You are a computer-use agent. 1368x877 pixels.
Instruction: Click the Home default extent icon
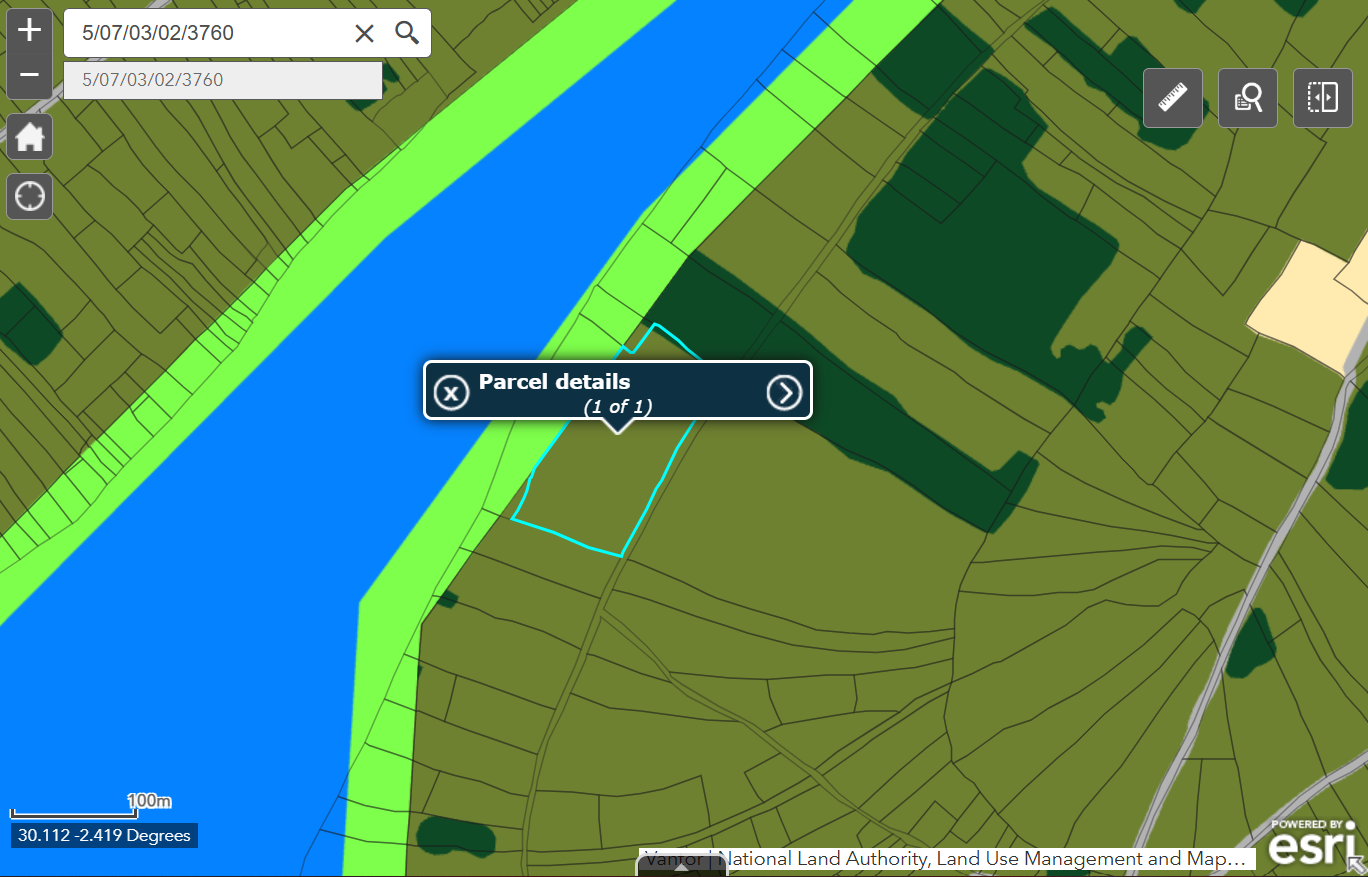[x=30, y=137]
